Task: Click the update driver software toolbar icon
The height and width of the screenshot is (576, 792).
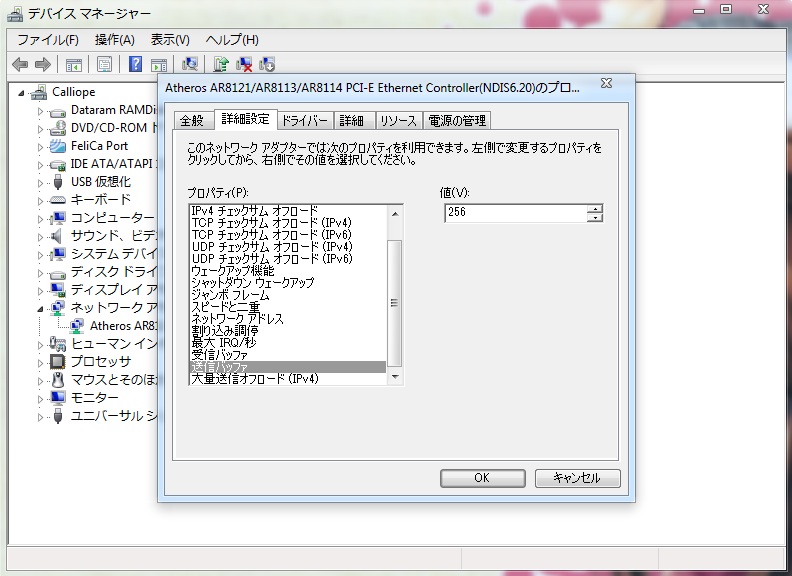Action: [221, 64]
